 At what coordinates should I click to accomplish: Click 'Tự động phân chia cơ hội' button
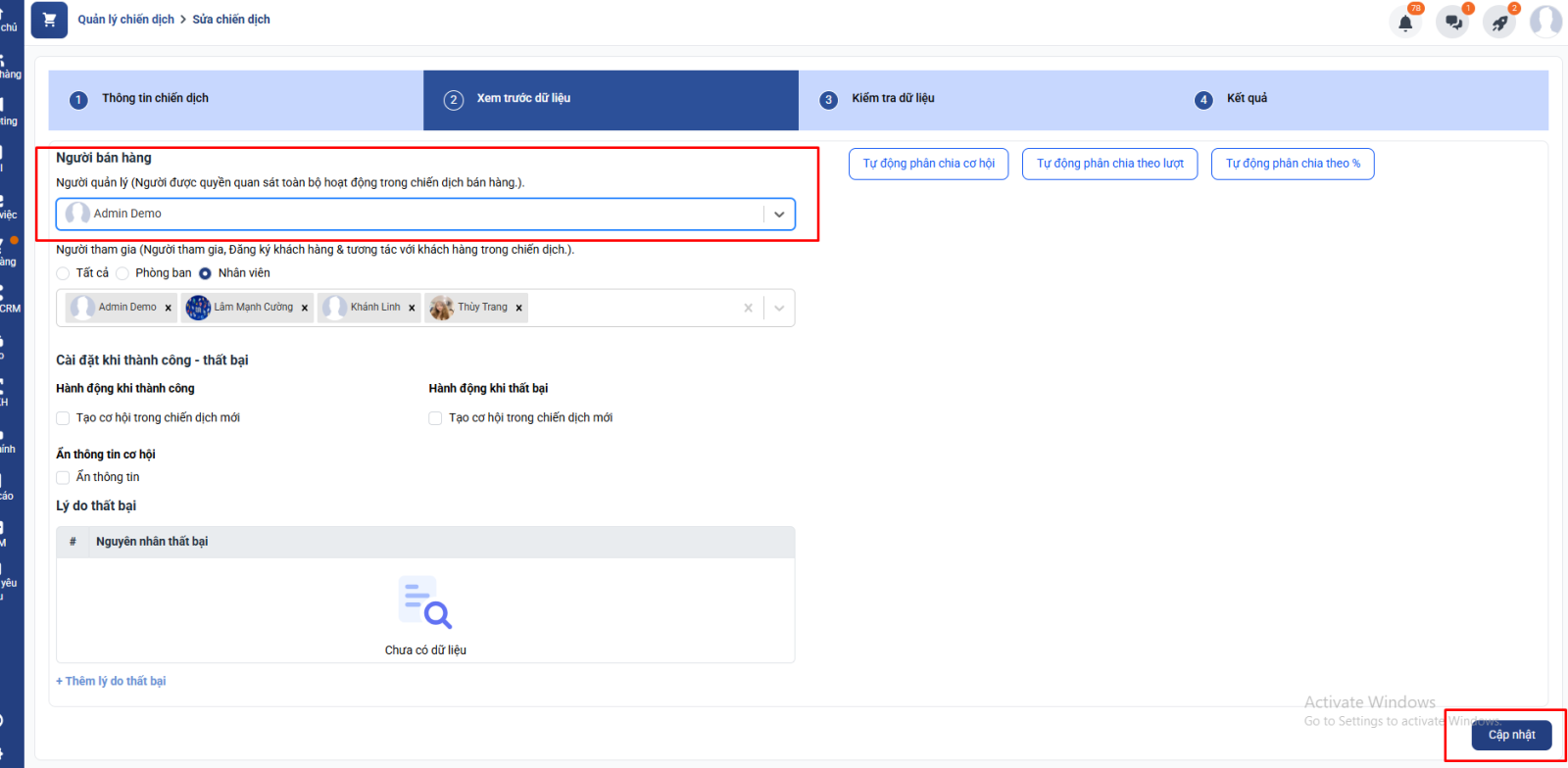(x=928, y=164)
